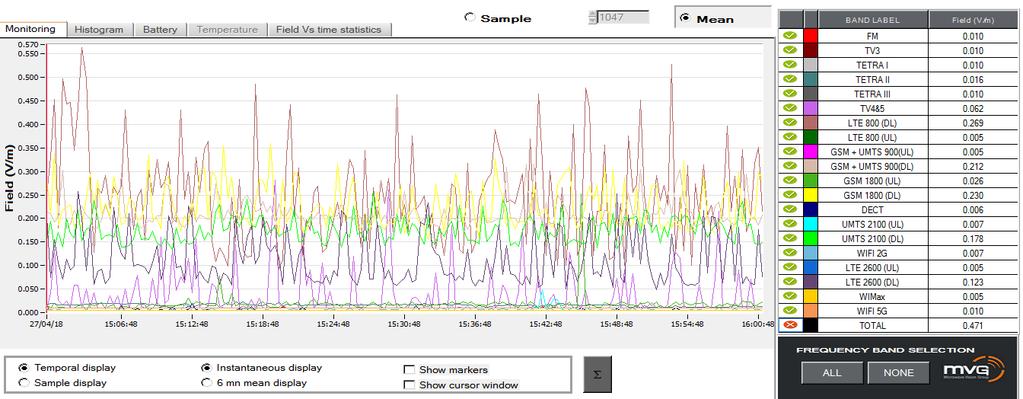Image resolution: width=1023 pixels, height=399 pixels.
Task: Click the UMTS 2100 (DL) value 0.178
Action: point(972,238)
